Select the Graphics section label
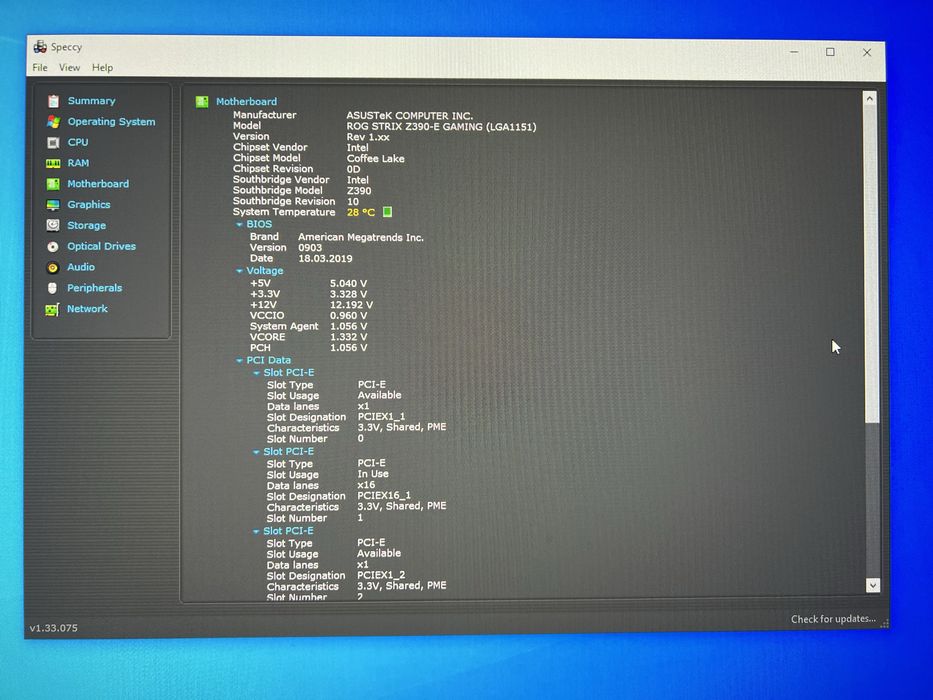Viewport: 933px width, 700px height. click(x=89, y=204)
